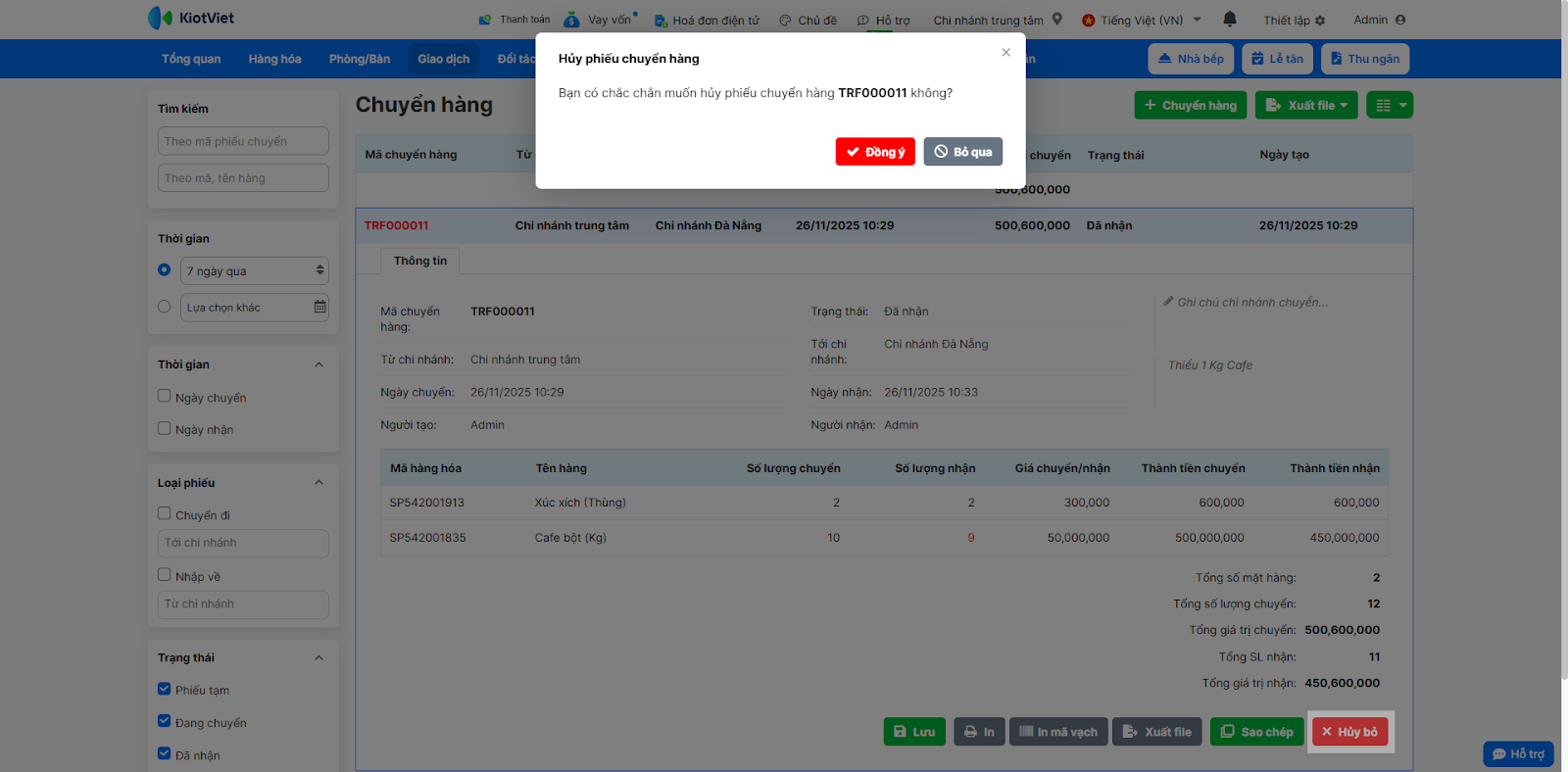Switch to Thông tin tab

(420, 261)
